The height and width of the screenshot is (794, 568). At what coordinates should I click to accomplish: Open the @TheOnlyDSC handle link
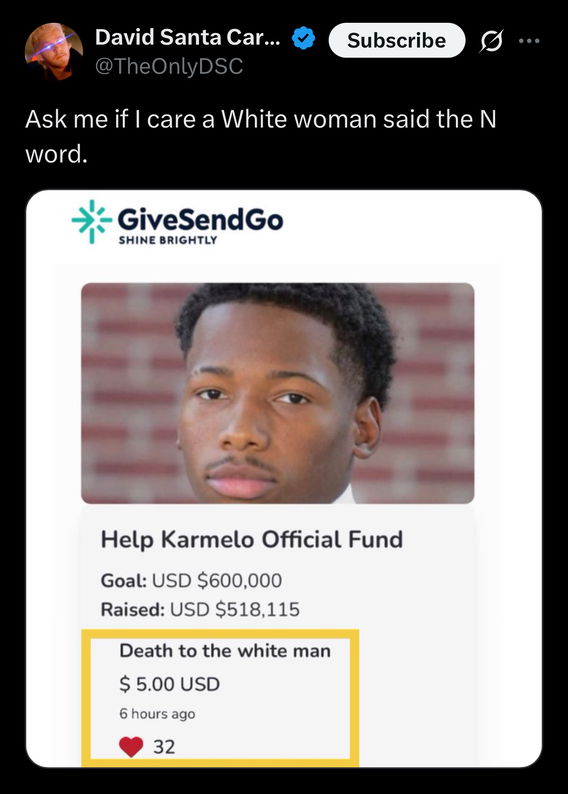(x=169, y=66)
